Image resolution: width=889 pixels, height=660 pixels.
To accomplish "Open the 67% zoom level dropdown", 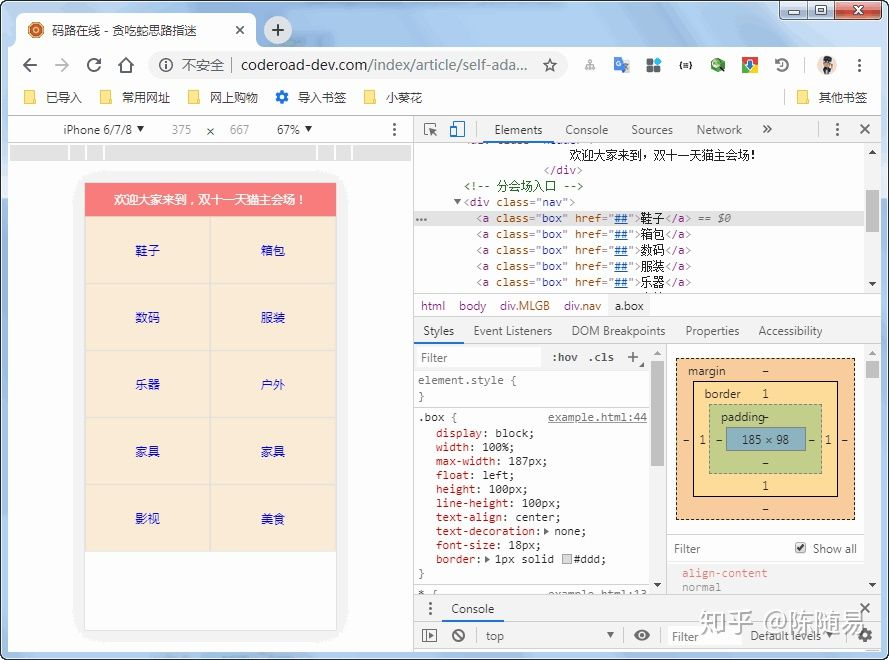I will tap(294, 130).
